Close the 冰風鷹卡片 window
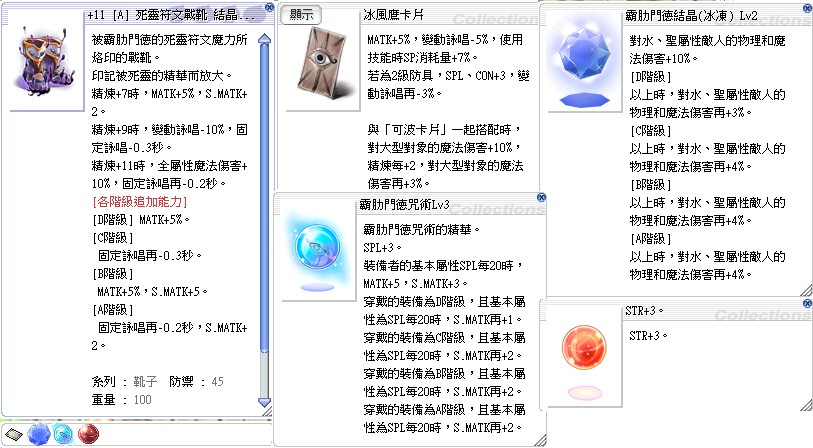 tap(541, 6)
